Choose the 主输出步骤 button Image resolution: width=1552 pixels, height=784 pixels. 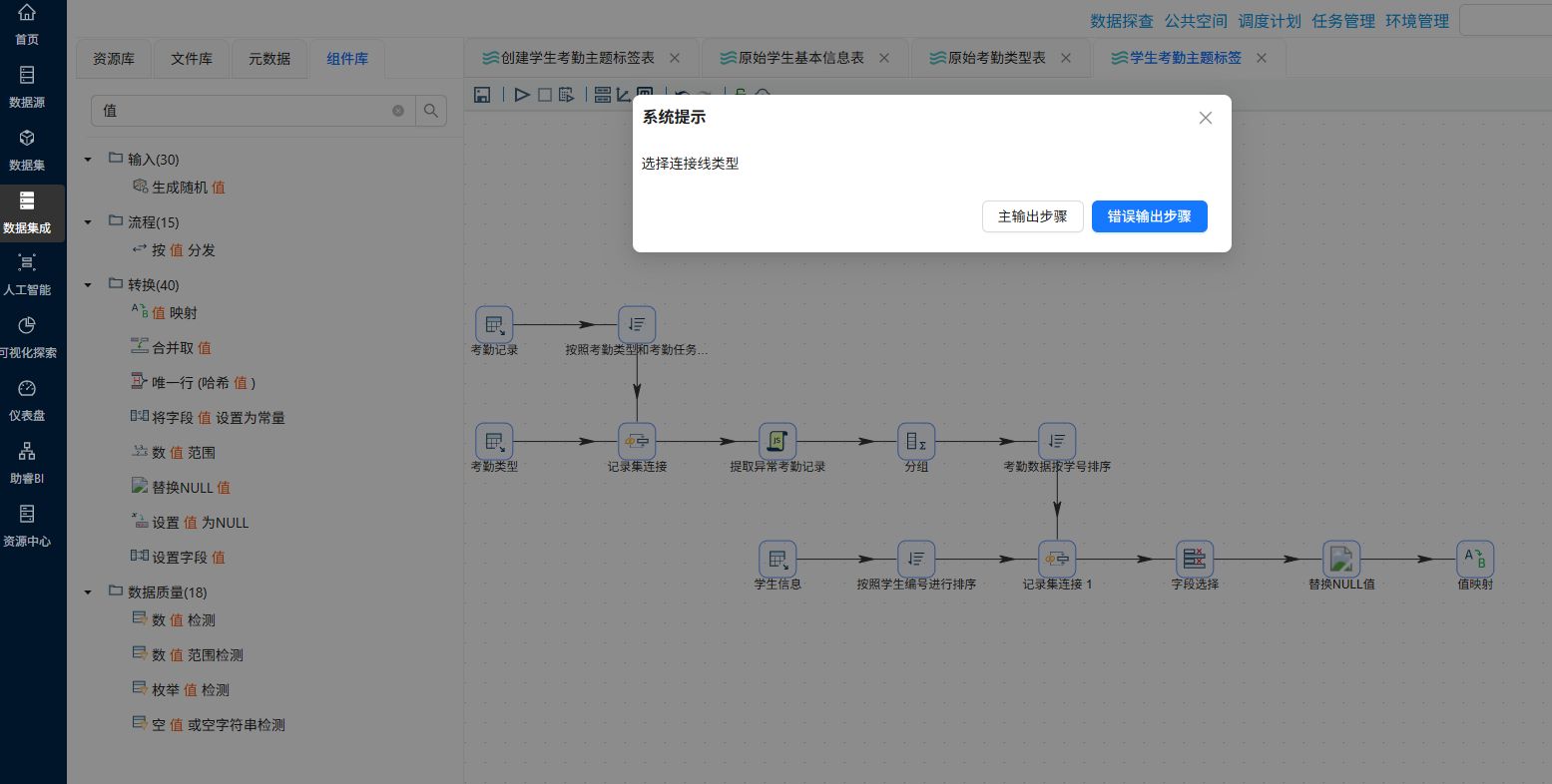point(1033,216)
